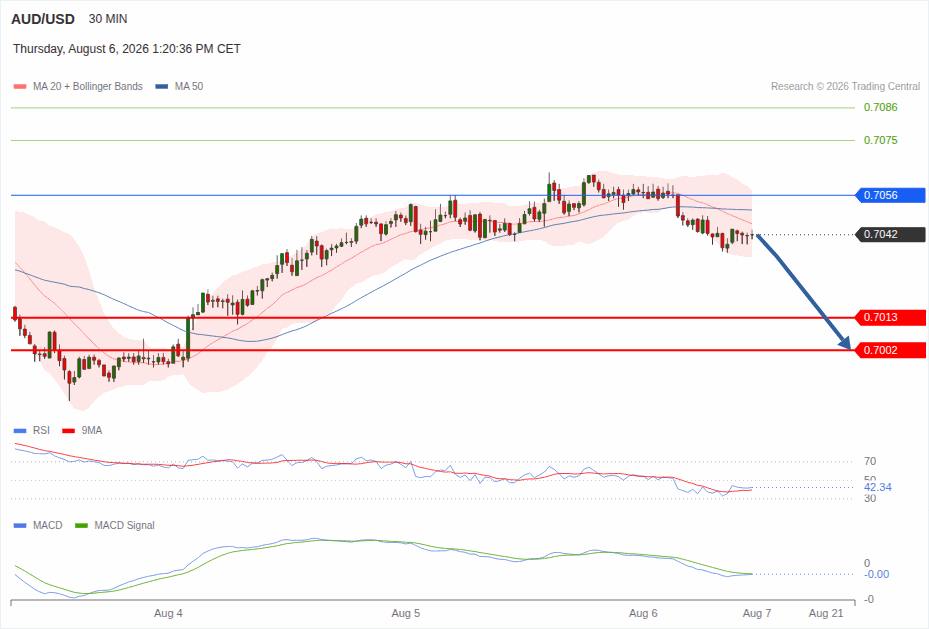Viewport: 929px width, 629px height.
Task: Click the RSI blue legend swatch
Action: pyautogui.click(x=20, y=431)
